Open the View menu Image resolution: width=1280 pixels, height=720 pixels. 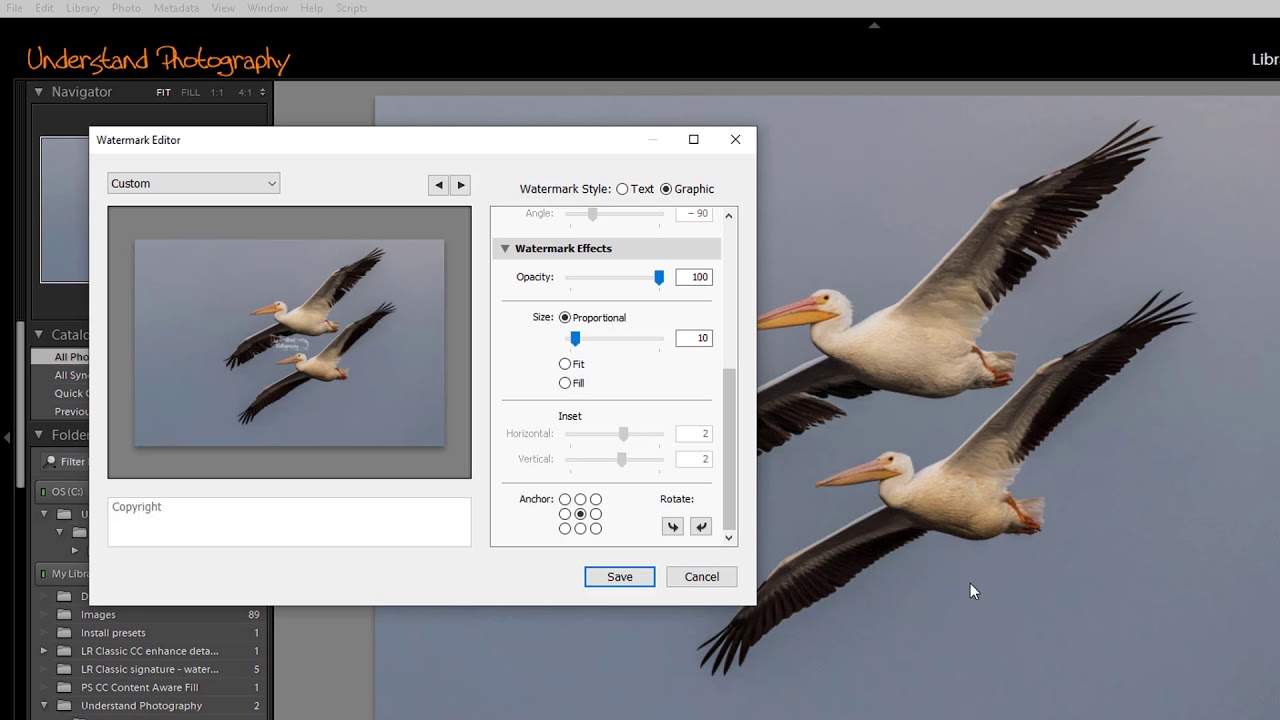tap(223, 8)
